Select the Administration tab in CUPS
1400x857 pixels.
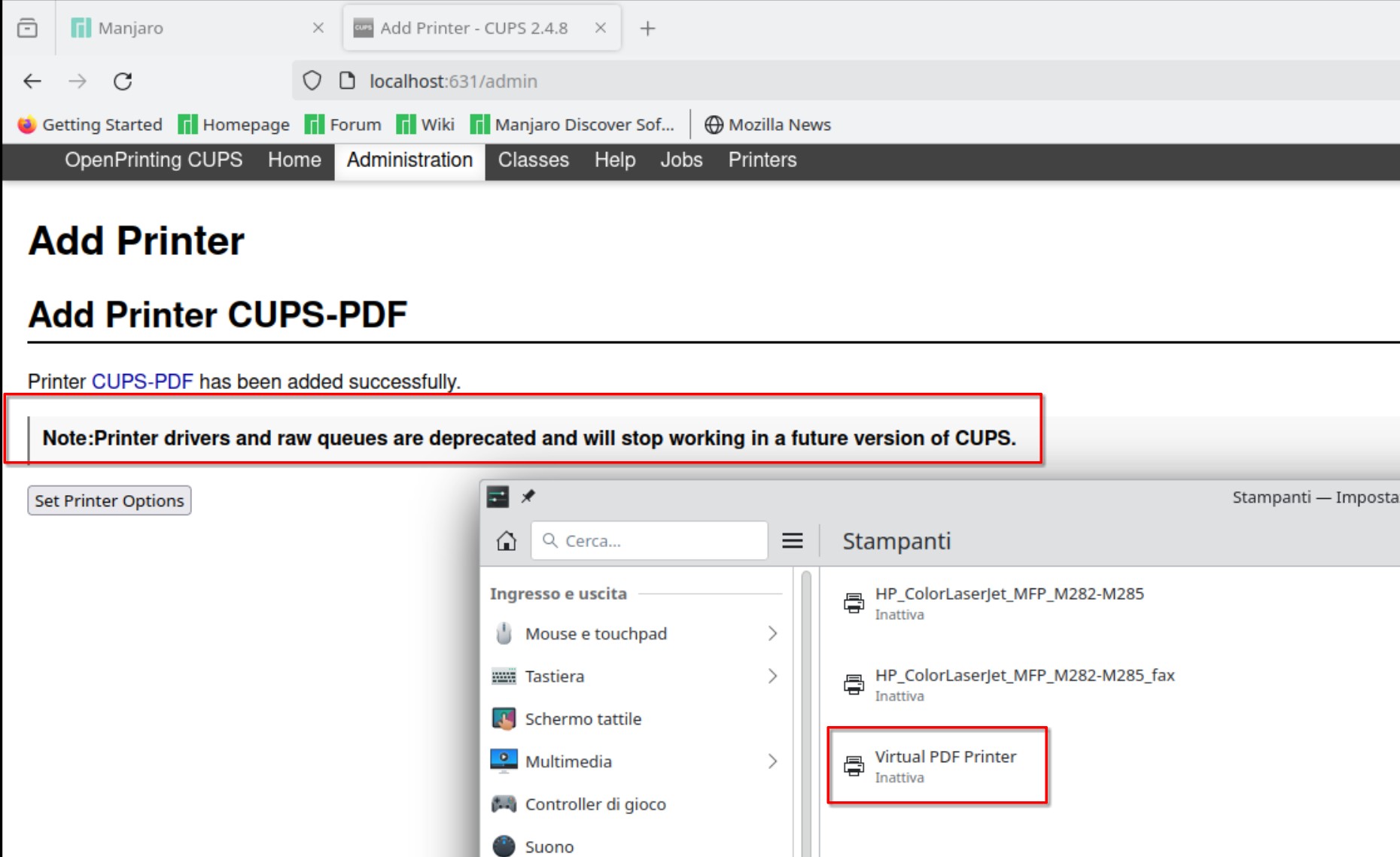tap(409, 161)
